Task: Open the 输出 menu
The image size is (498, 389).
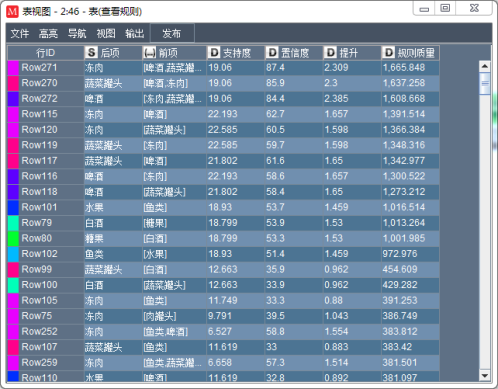Action: (x=134, y=33)
